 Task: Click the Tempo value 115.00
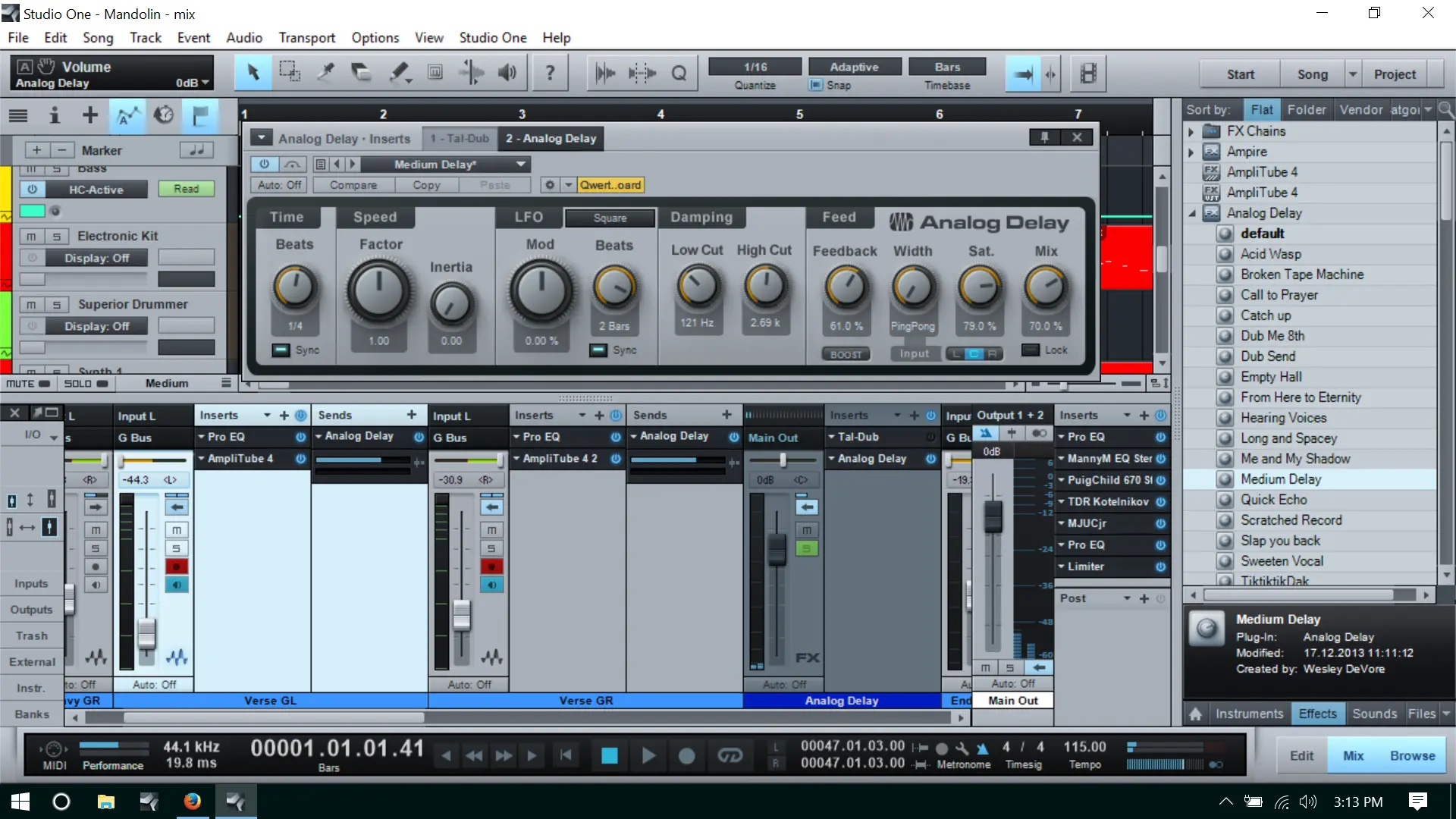pos(1084,747)
